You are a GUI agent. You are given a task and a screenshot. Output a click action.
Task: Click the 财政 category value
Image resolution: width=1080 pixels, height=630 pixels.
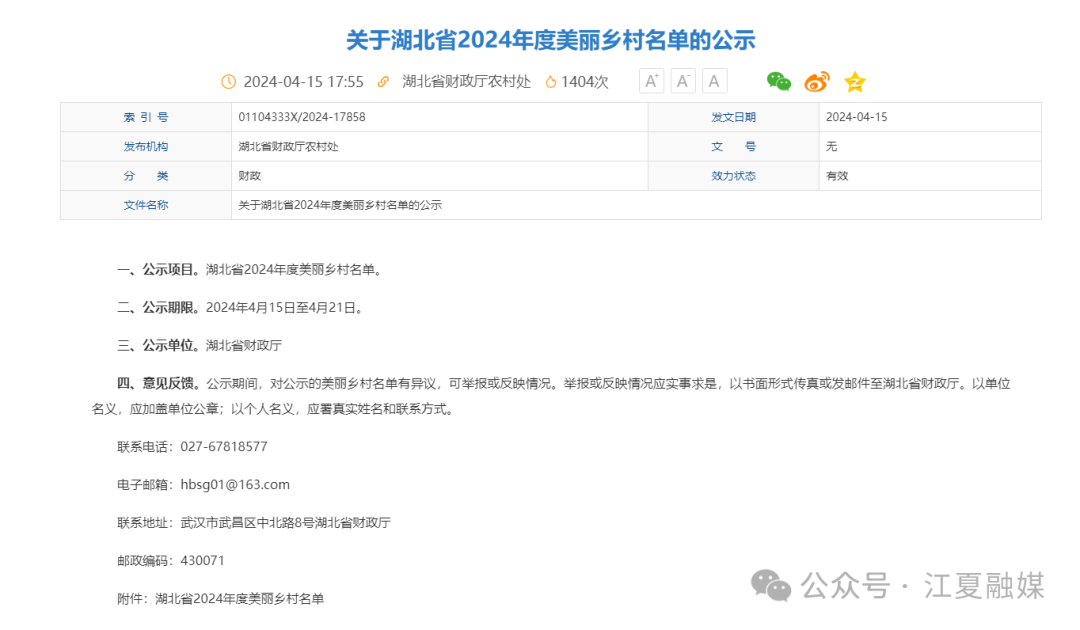(x=249, y=176)
